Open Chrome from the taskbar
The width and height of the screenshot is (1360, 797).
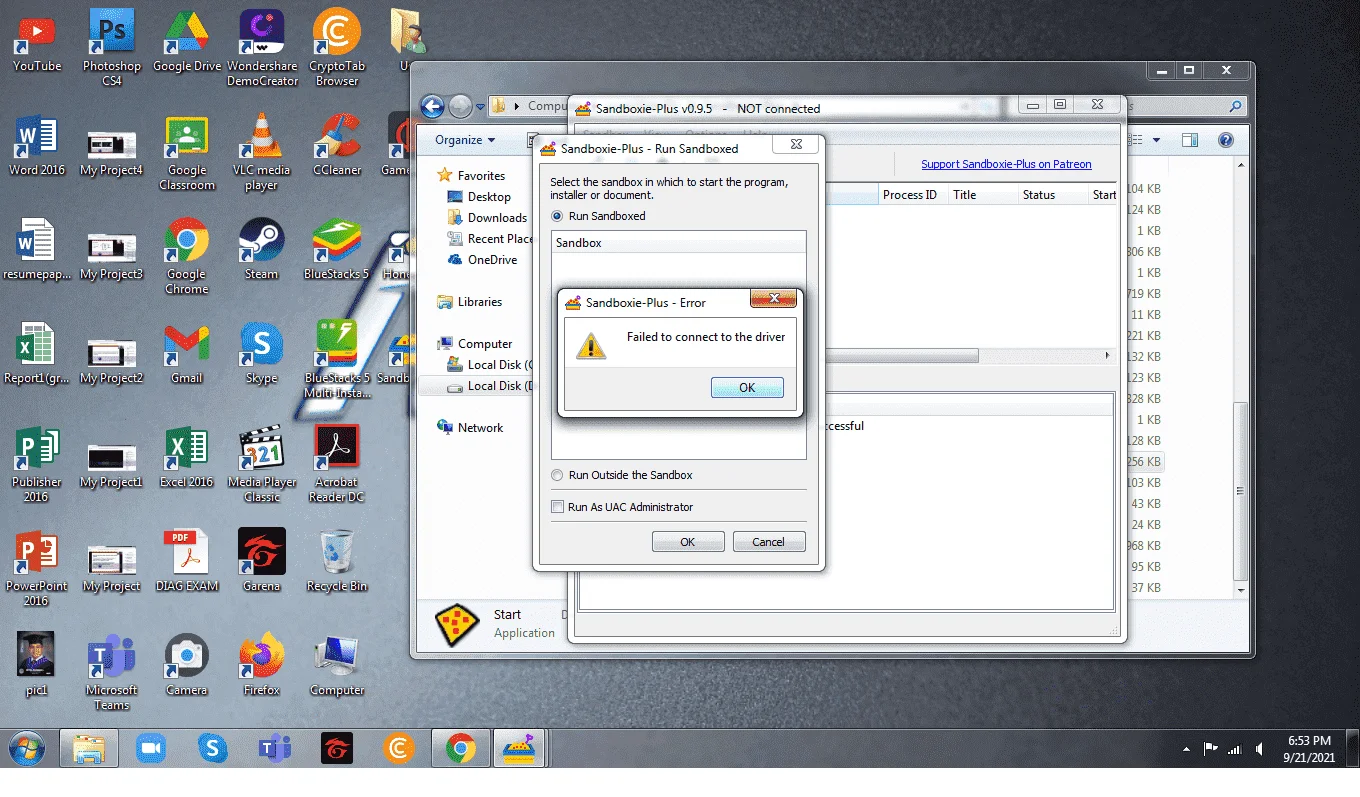coord(460,748)
